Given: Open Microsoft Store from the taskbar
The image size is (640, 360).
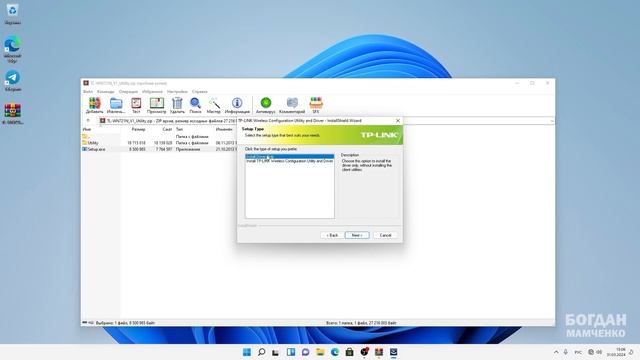Looking at the screenshot, I should pyautogui.click(x=349, y=352).
